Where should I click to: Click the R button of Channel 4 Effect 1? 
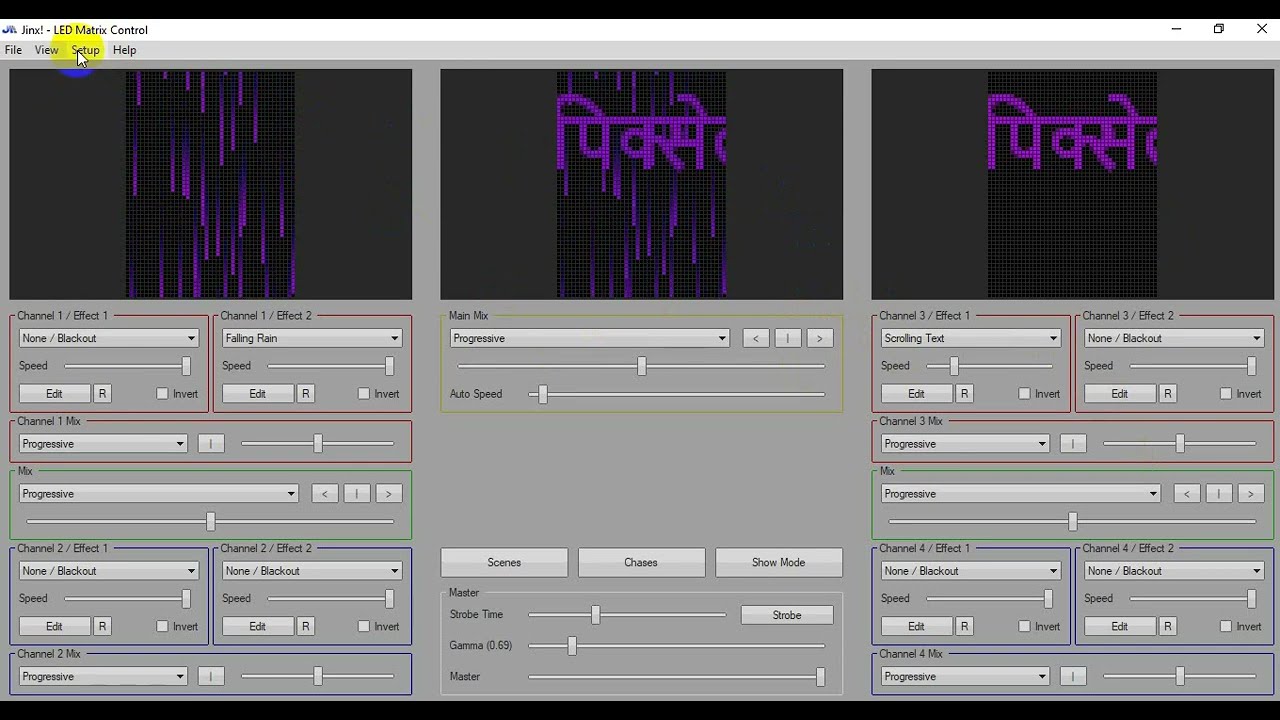964,626
